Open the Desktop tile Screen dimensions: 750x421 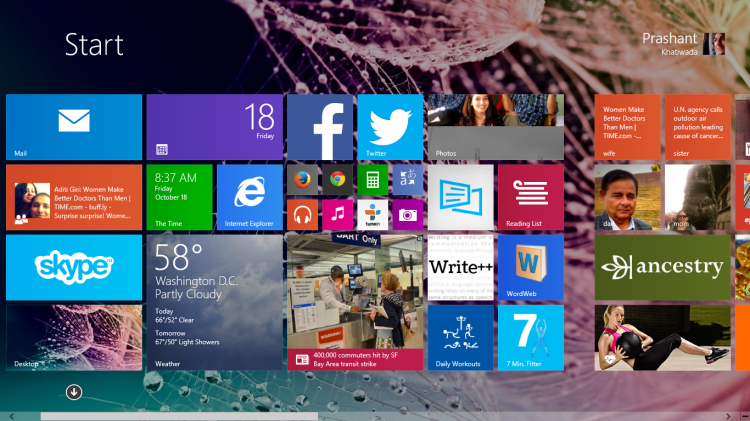pos(74,338)
